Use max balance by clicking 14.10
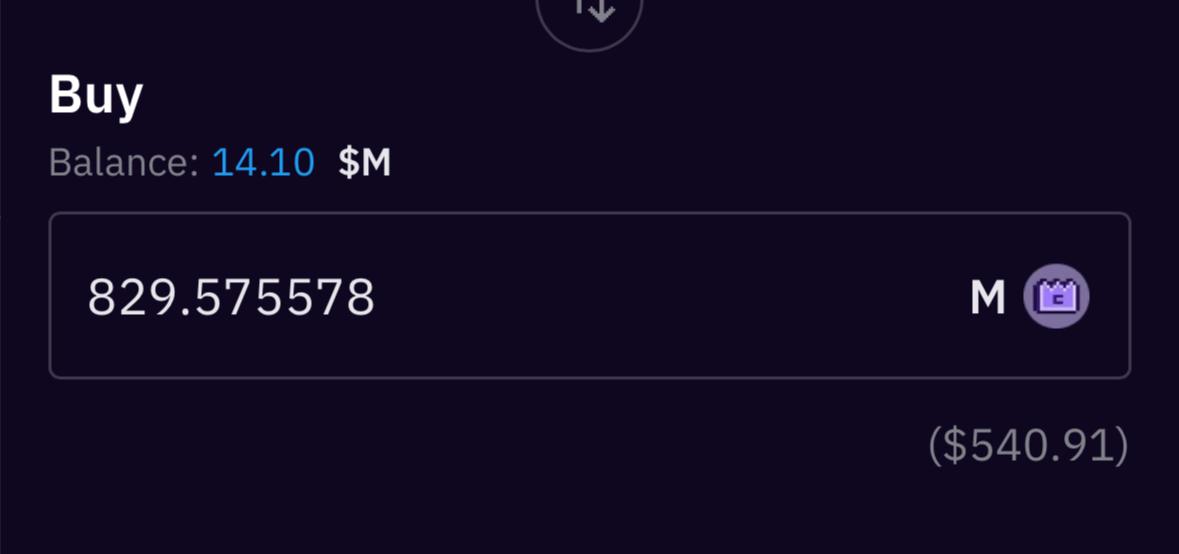This screenshot has width=1179, height=554. [263, 162]
